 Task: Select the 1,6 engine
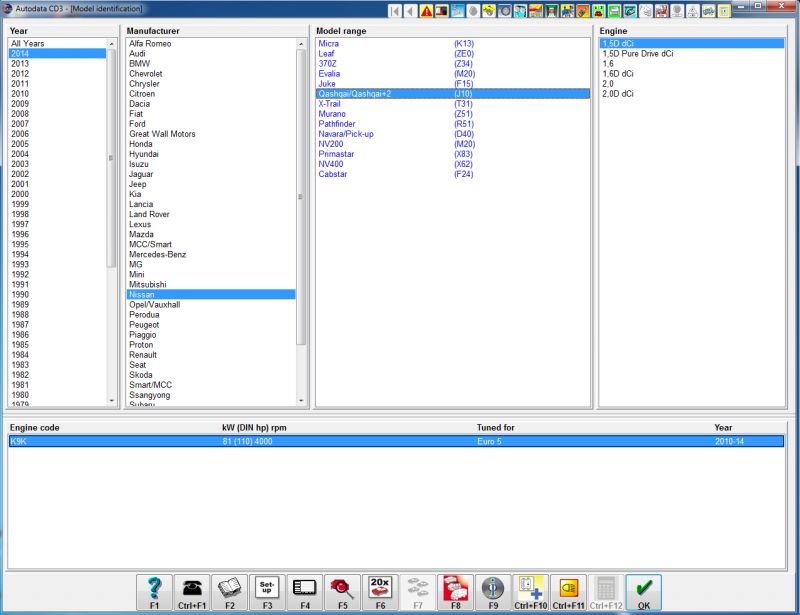pyautogui.click(x=692, y=64)
